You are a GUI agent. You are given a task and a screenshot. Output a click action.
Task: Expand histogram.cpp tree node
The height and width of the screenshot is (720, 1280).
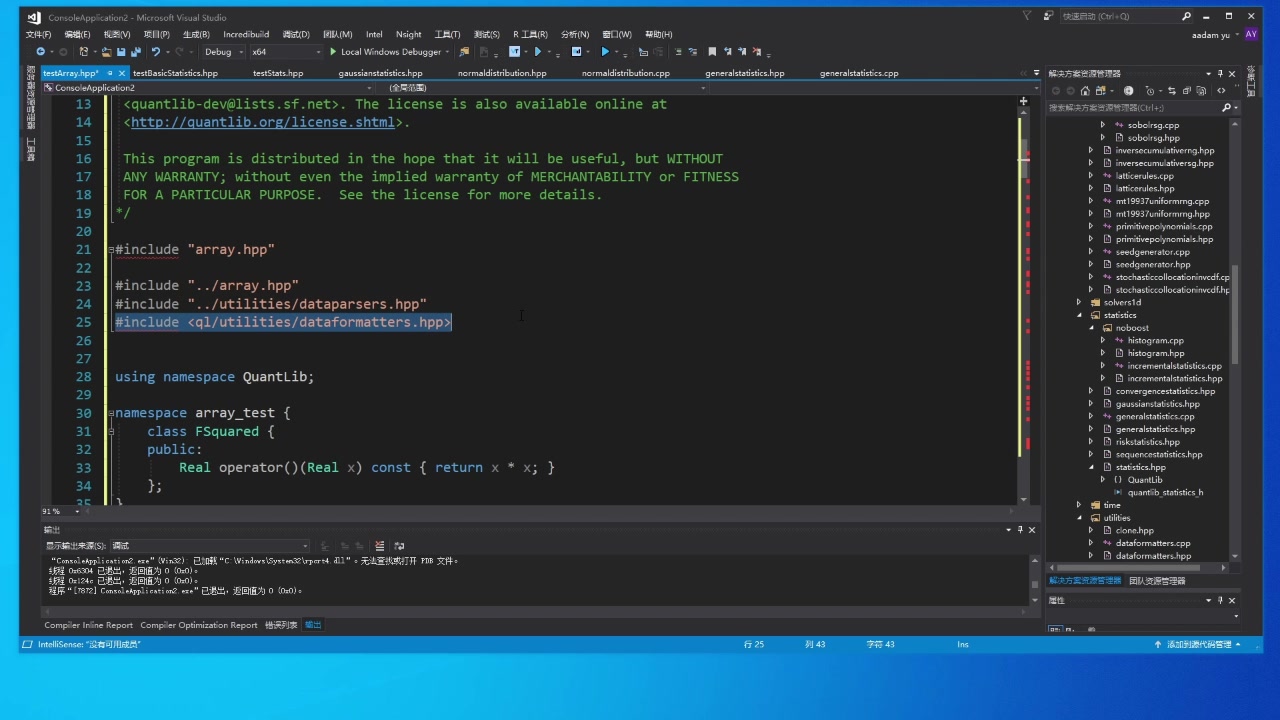point(1103,340)
